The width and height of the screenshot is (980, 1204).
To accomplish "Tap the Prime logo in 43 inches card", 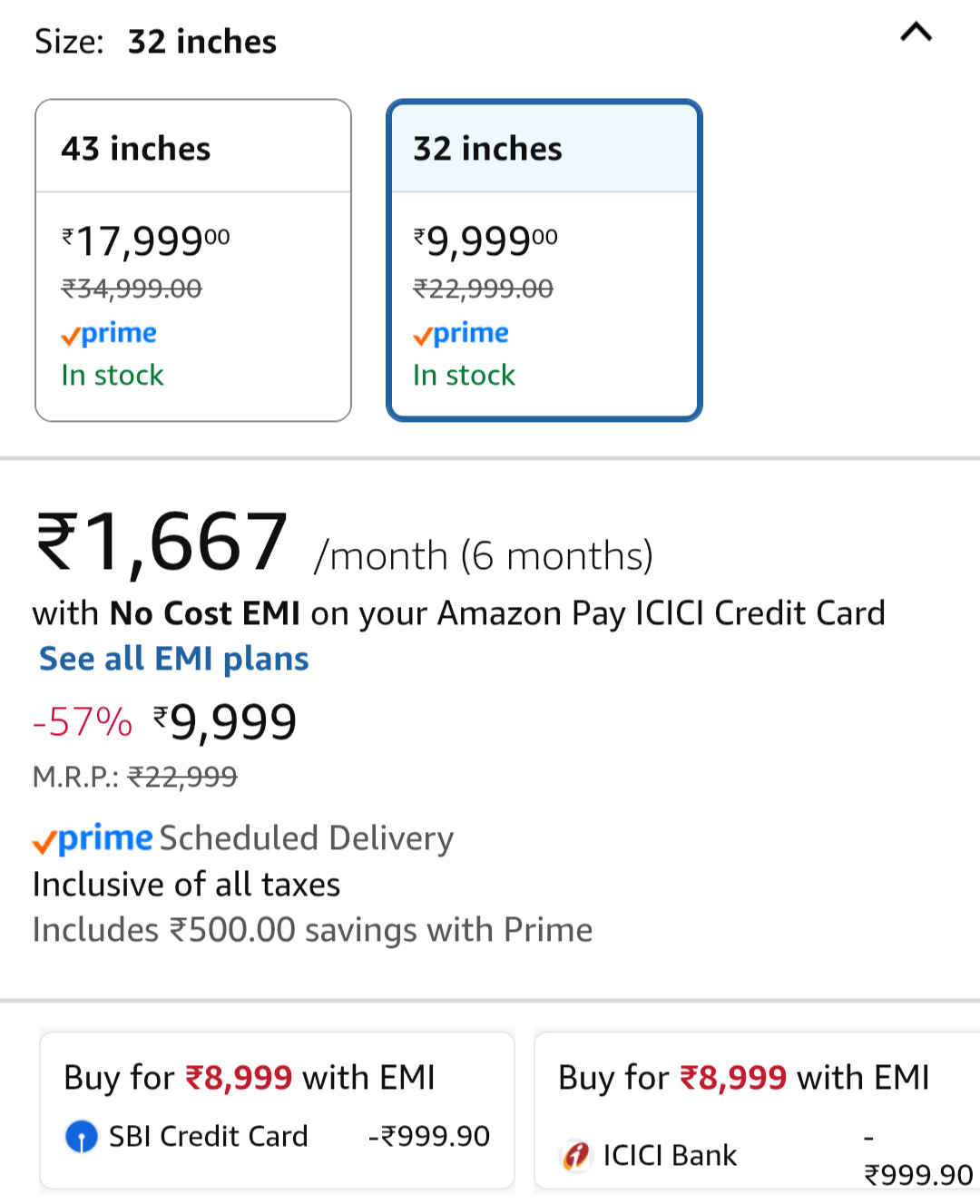I will pyautogui.click(x=109, y=334).
